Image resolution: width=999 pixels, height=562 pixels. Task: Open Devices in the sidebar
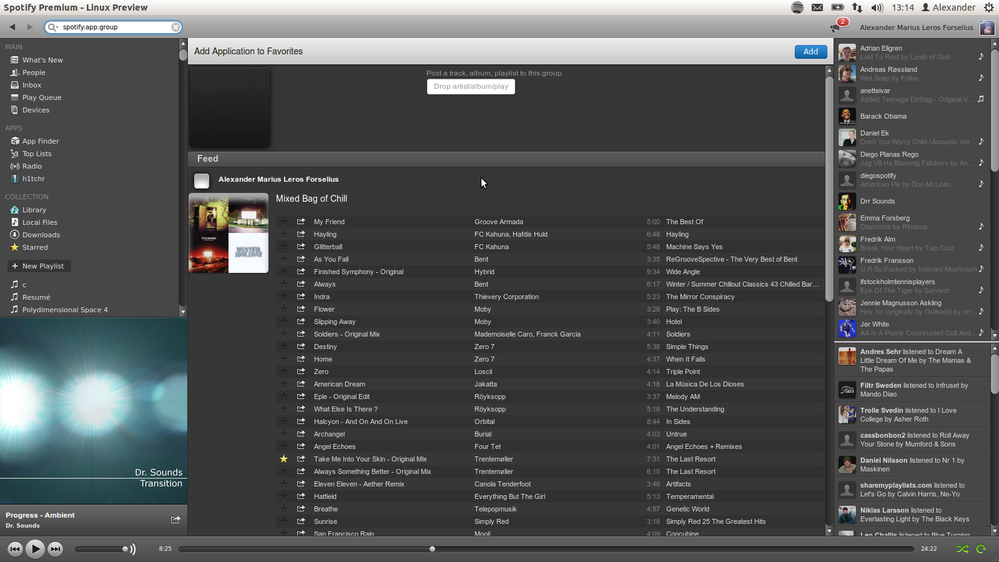[x=35, y=110]
